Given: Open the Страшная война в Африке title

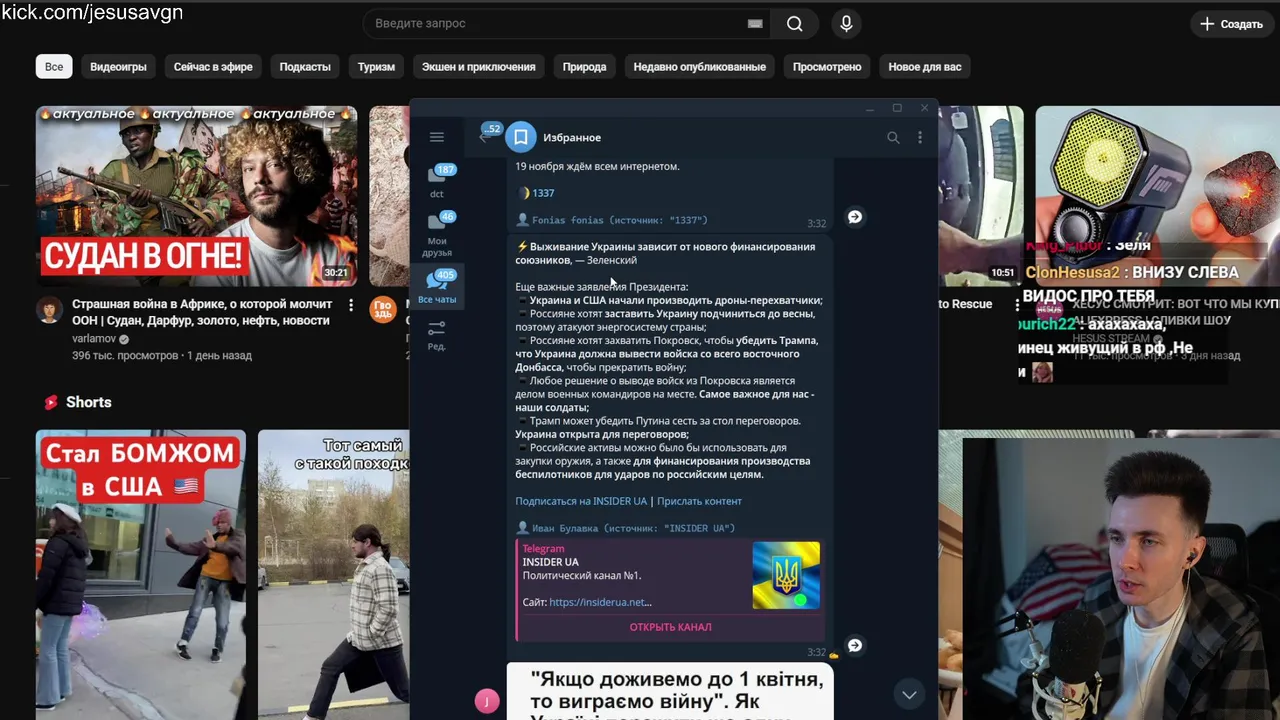Looking at the screenshot, I should tap(201, 312).
